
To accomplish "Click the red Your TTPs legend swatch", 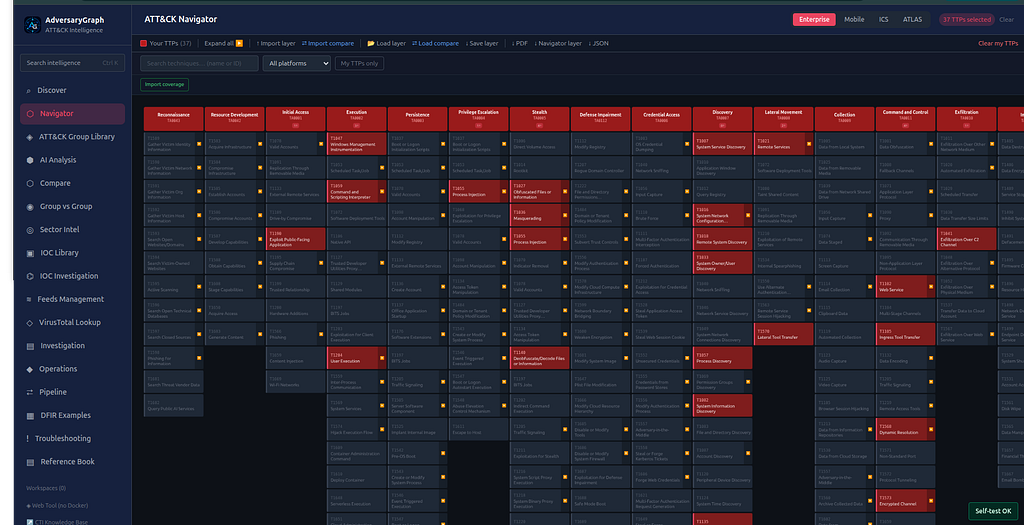I will point(144,44).
